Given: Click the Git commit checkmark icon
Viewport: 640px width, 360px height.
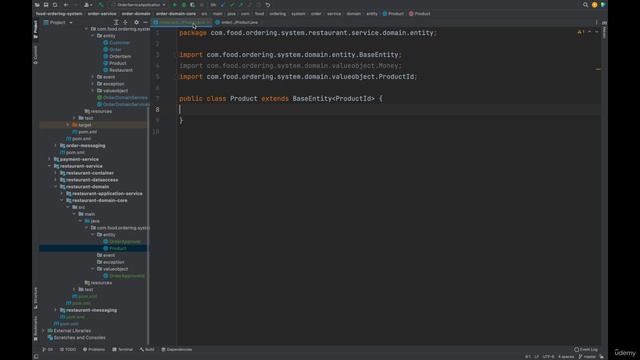Looking at the screenshot, I should (232, 5).
